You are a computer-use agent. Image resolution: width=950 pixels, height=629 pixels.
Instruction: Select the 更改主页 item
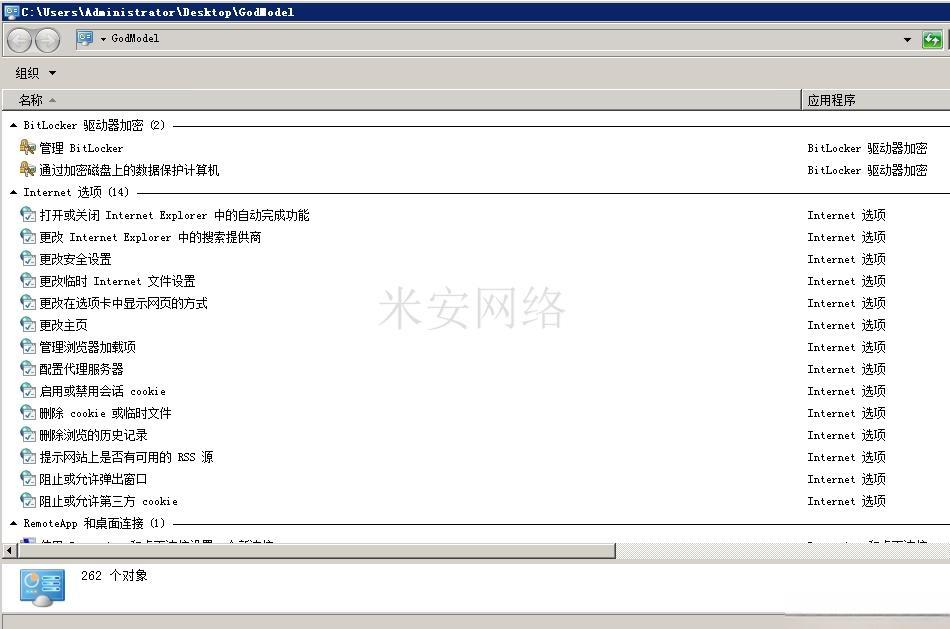click(x=64, y=325)
